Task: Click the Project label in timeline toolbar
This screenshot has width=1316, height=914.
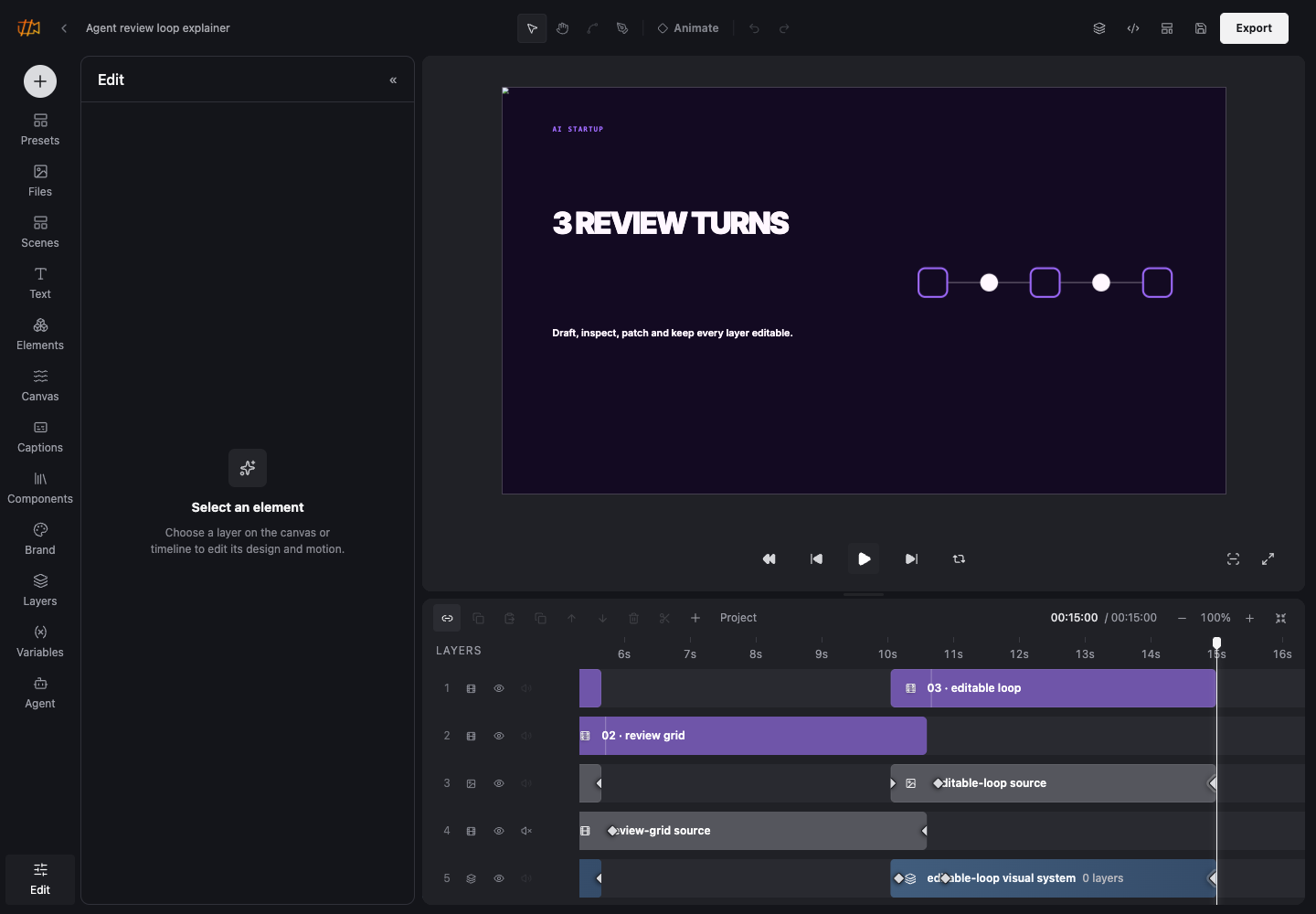Action: 738,618
